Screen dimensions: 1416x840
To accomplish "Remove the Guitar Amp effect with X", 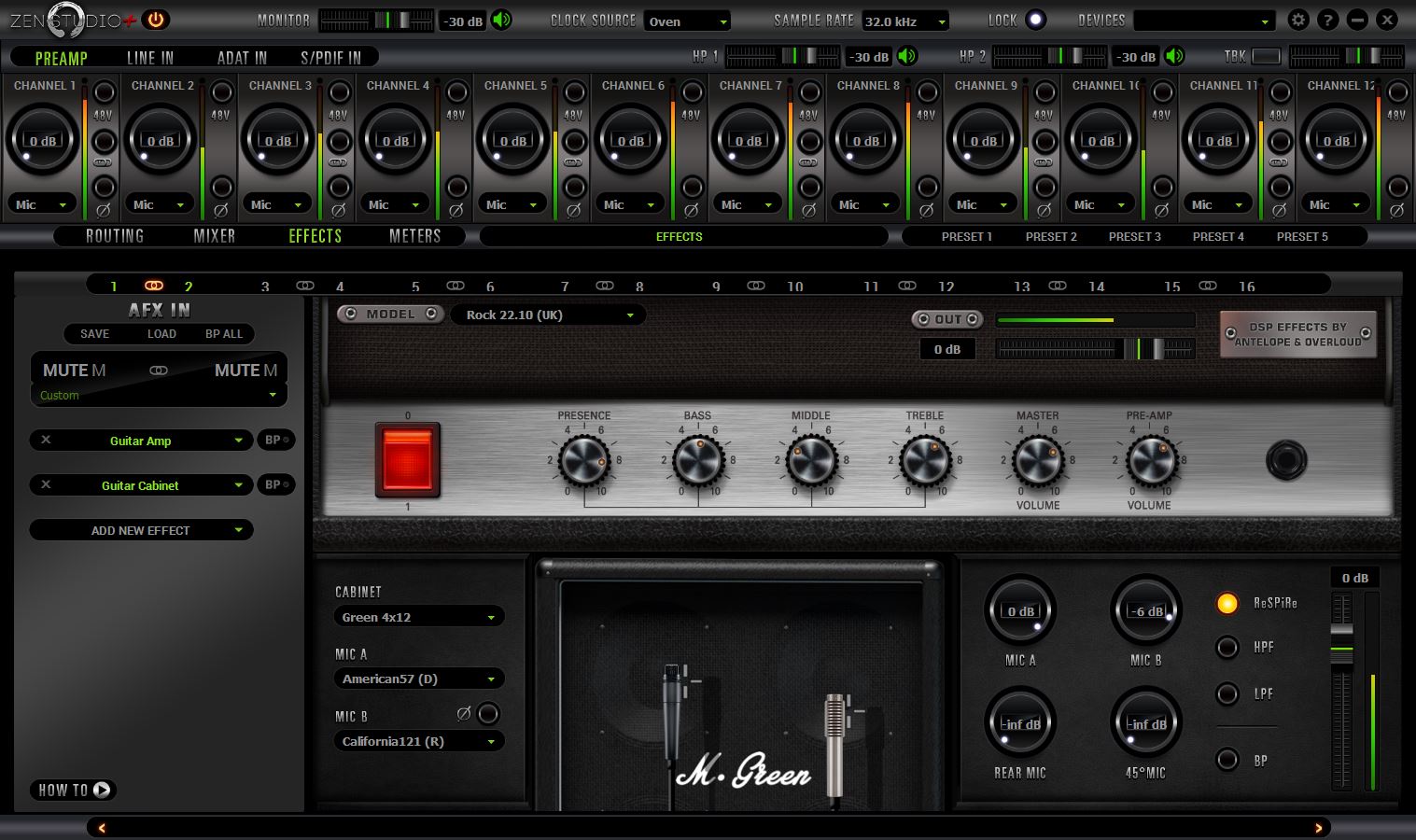I will (x=46, y=440).
